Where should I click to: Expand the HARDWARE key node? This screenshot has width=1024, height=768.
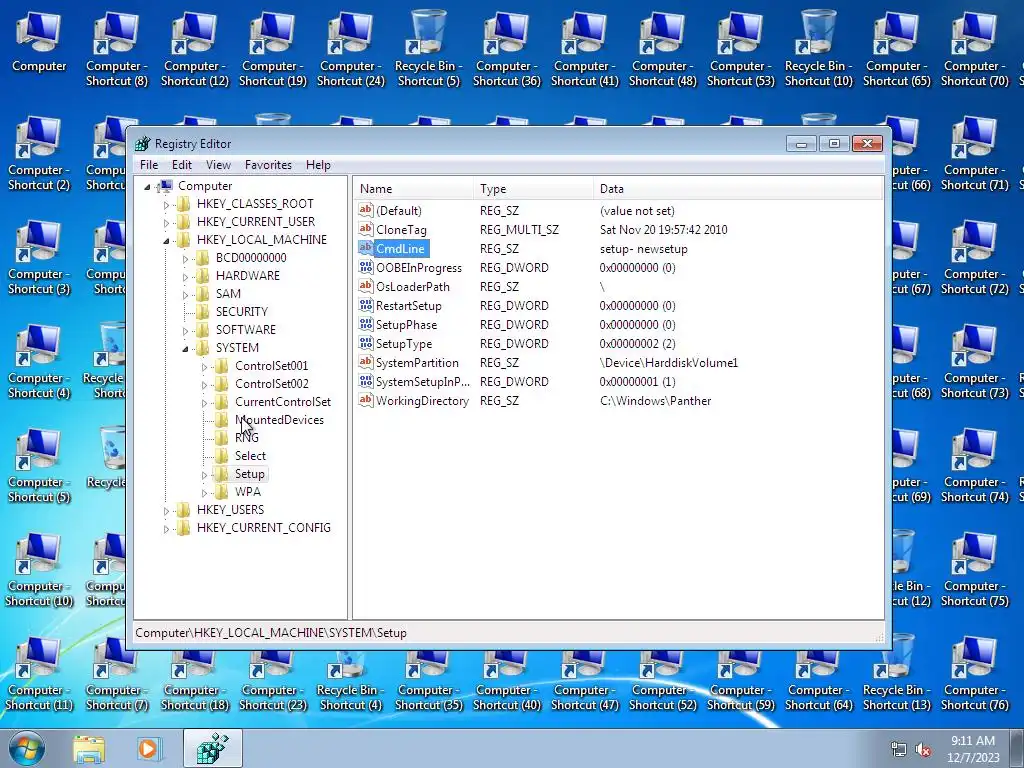click(x=185, y=276)
